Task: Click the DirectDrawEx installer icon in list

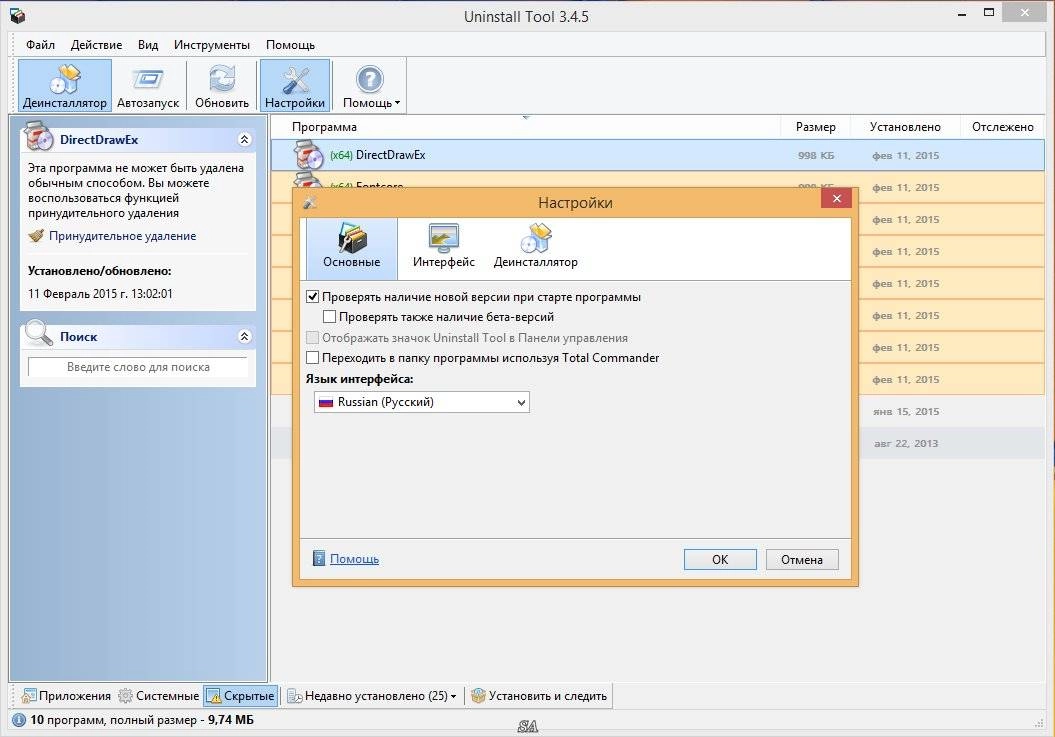Action: click(x=309, y=155)
